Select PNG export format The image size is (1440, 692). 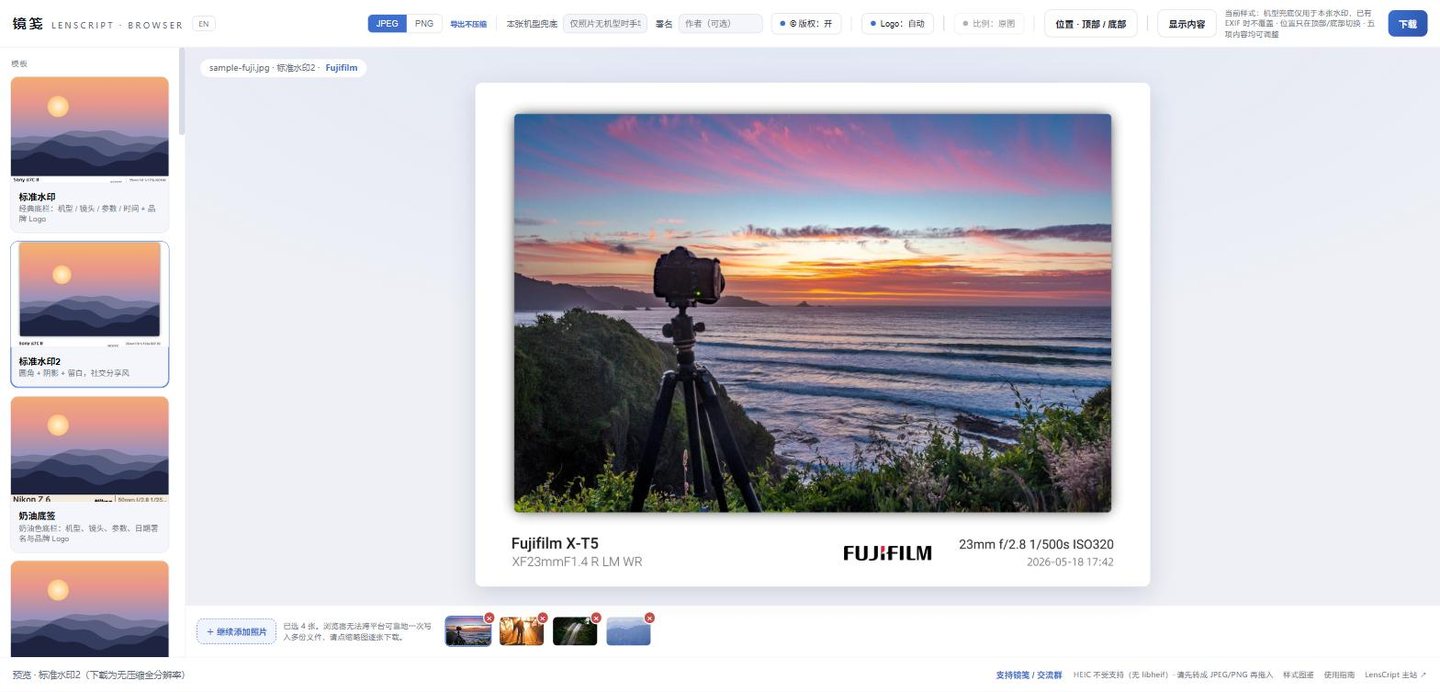424,24
